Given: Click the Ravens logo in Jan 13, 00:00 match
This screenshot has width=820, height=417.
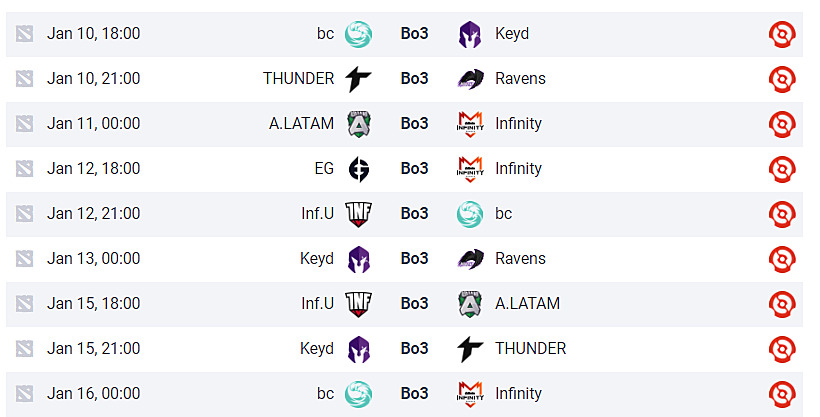Looking at the screenshot, I should 470,259.
